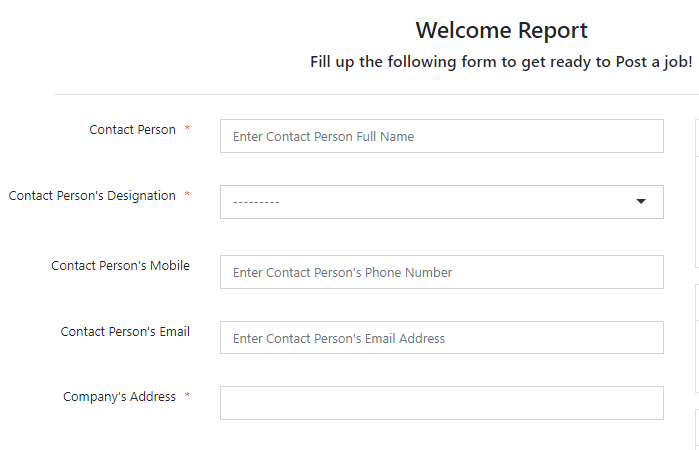Expand the Contact Person's Designation combo box
The height and width of the screenshot is (450, 699).
[441, 202]
